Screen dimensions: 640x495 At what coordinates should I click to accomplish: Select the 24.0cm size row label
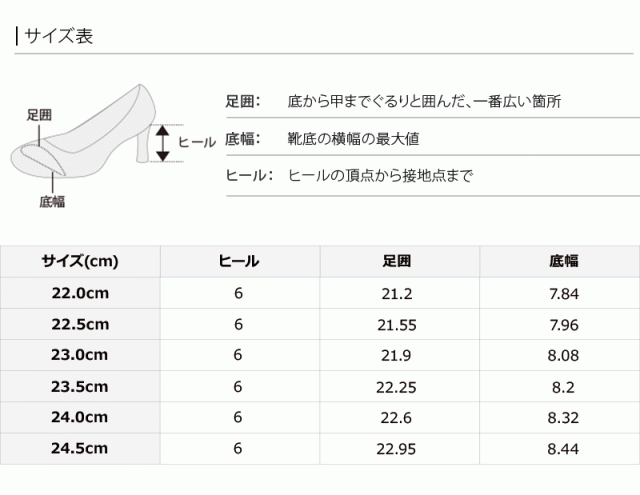80,418
